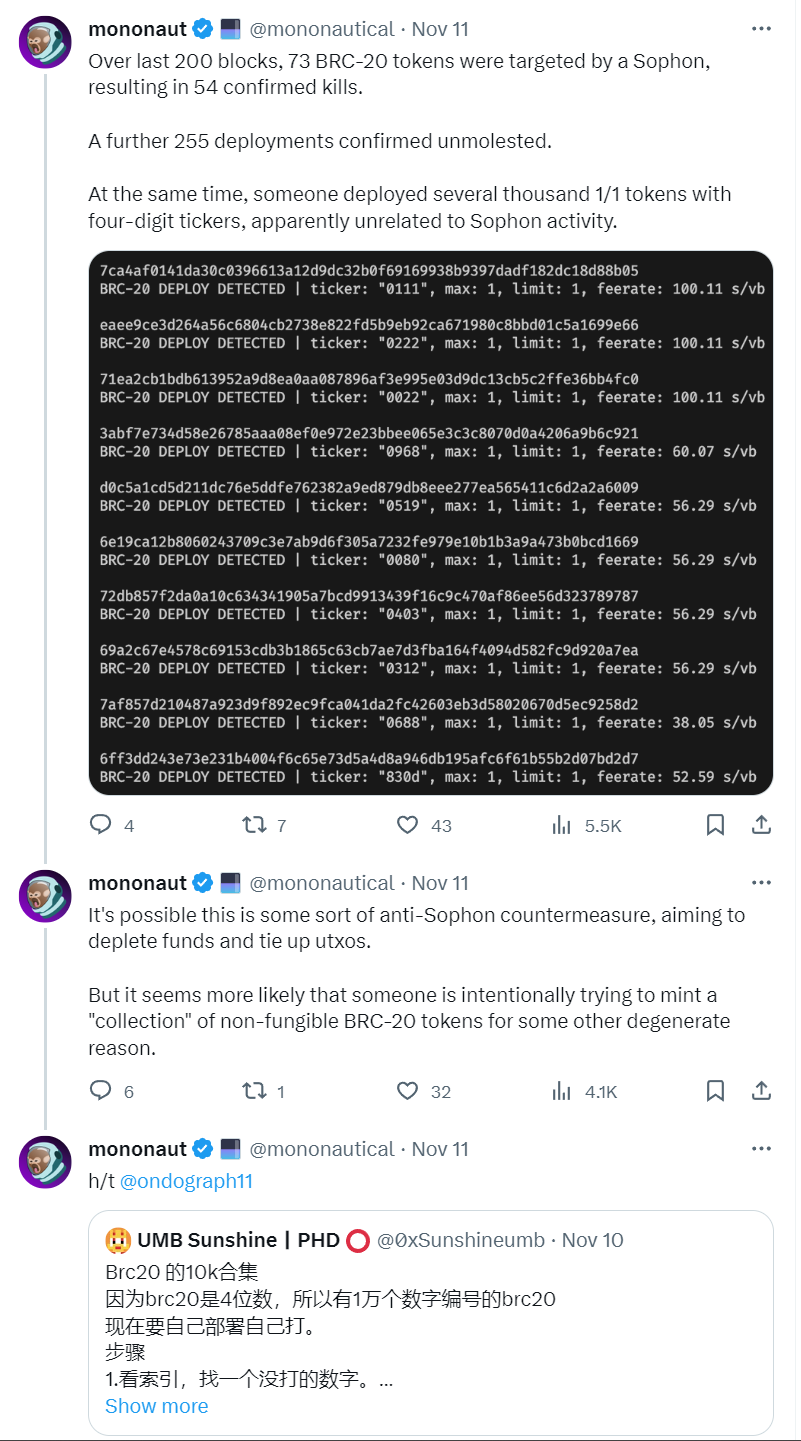Open the @mononautical handle on the second tweet

[x=322, y=883]
